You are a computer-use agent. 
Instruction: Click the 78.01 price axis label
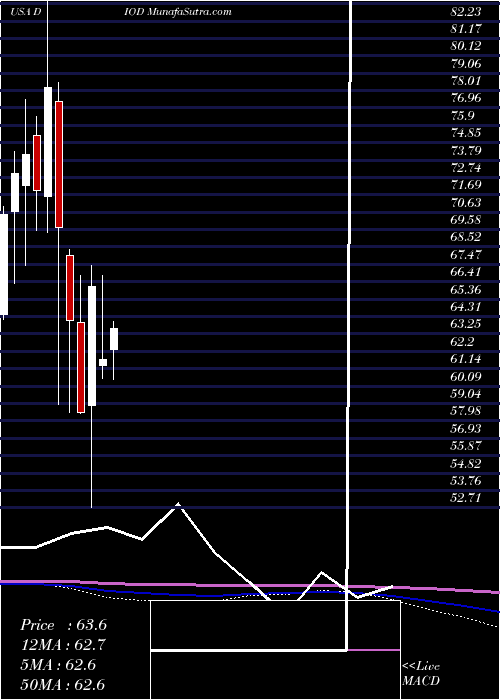pos(465,81)
